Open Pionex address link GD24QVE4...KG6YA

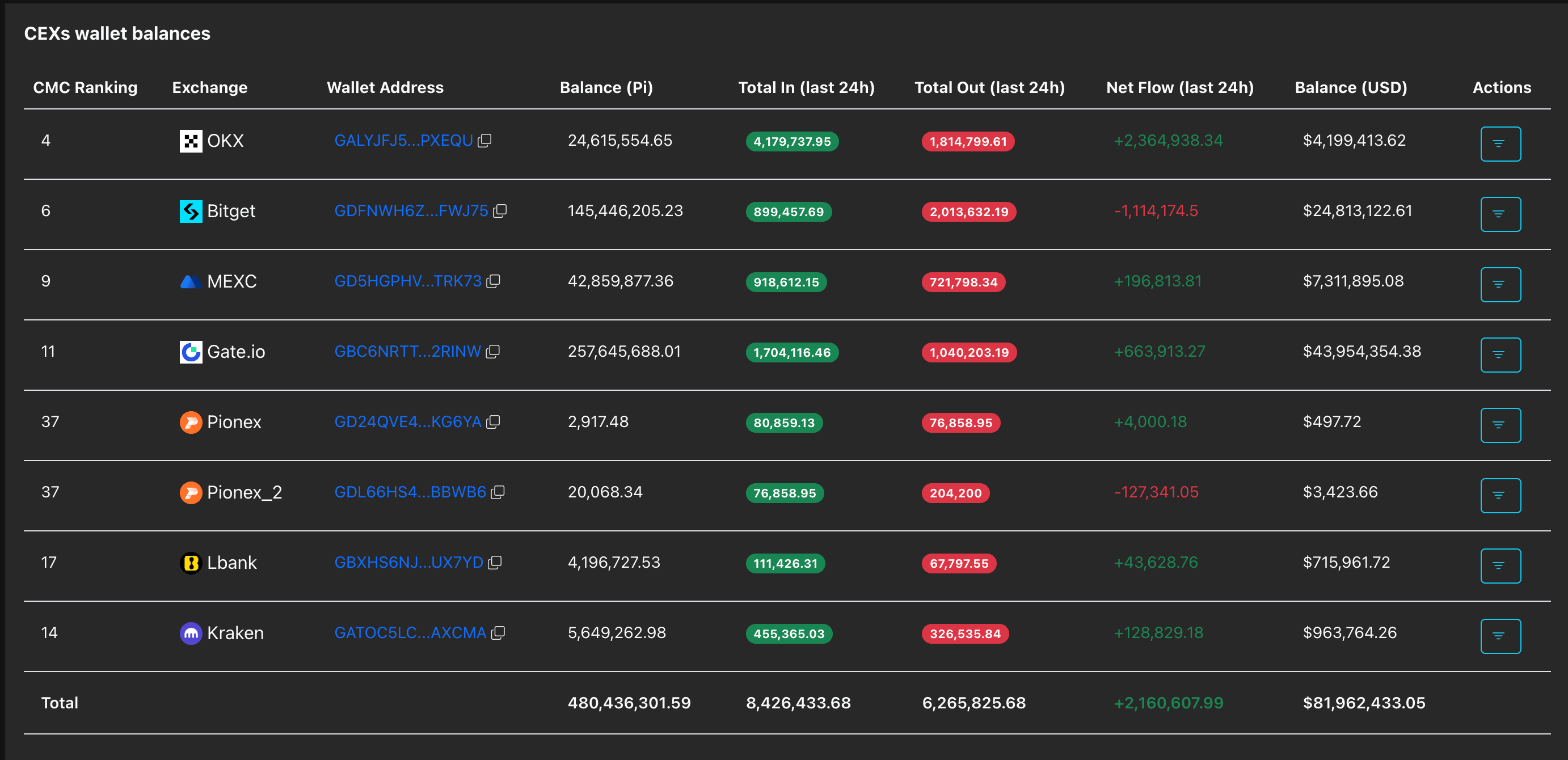coord(407,421)
